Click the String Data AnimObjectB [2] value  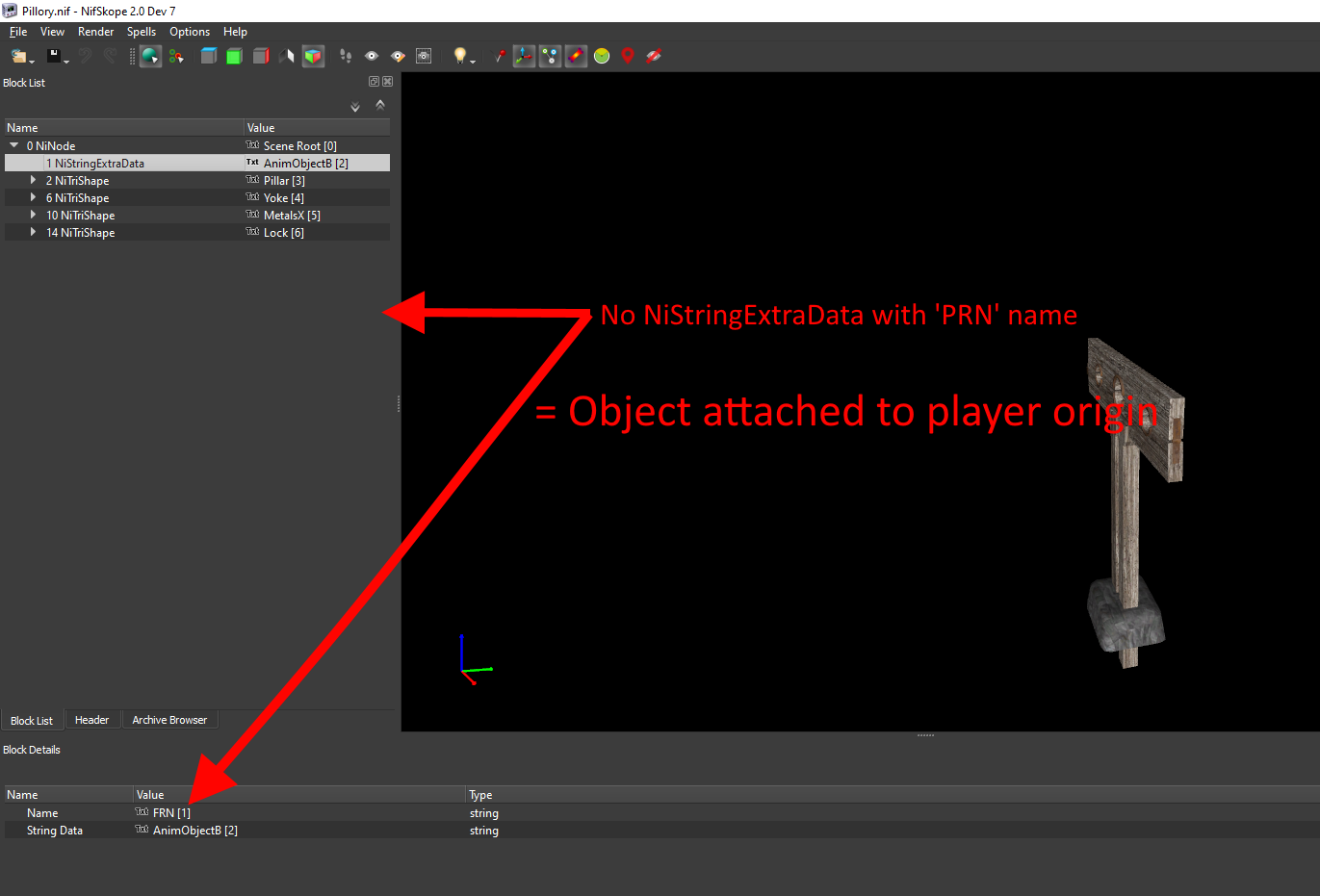[x=195, y=831]
